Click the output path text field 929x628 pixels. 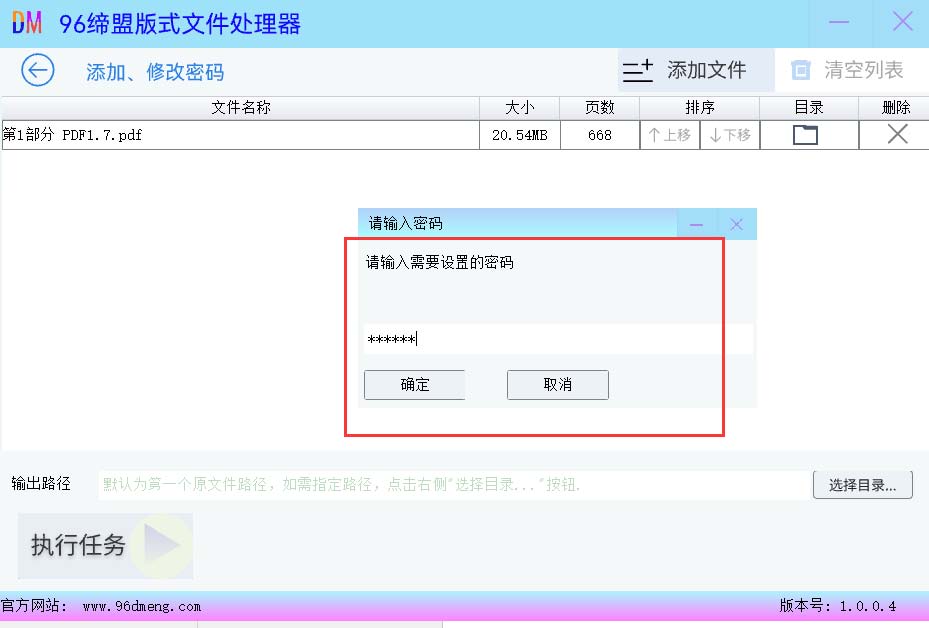click(454, 485)
